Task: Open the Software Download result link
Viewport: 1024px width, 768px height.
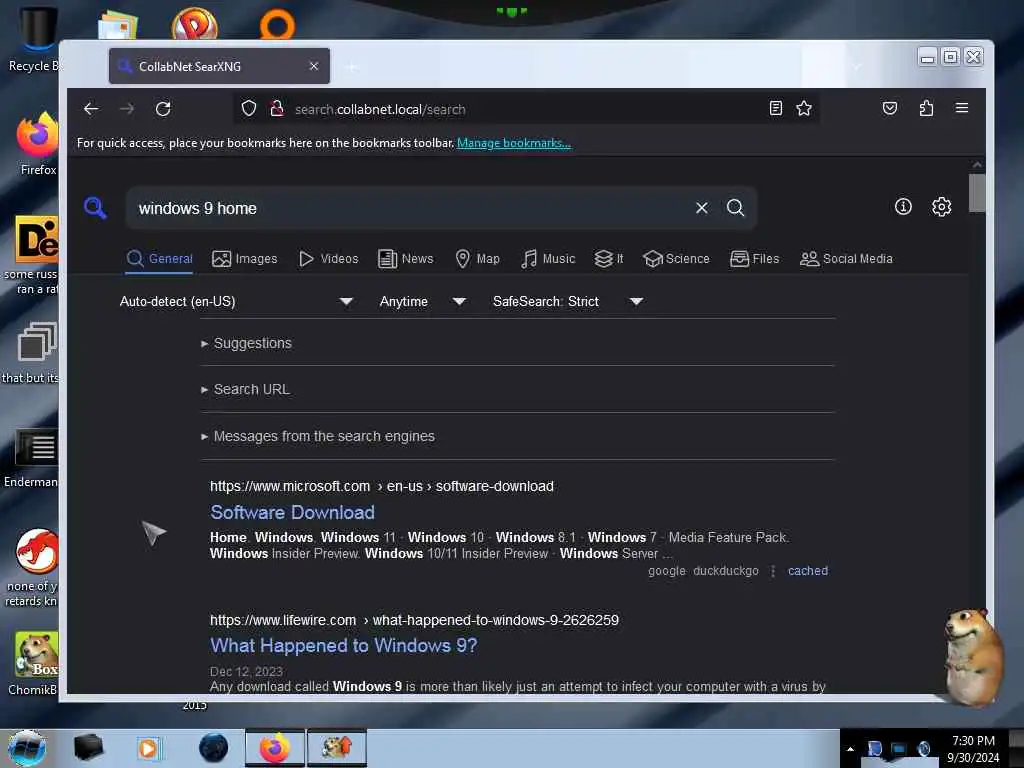Action: [x=292, y=512]
